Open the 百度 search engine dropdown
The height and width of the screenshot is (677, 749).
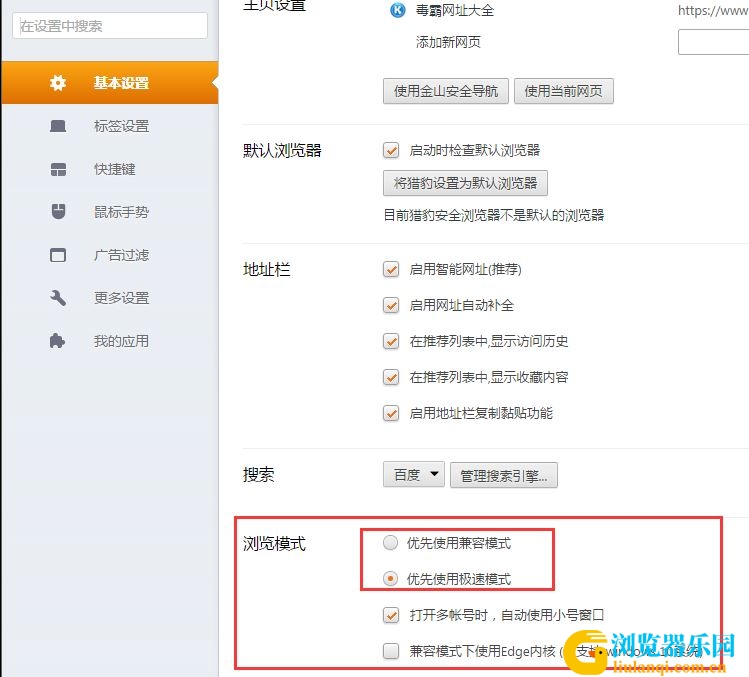(414, 474)
